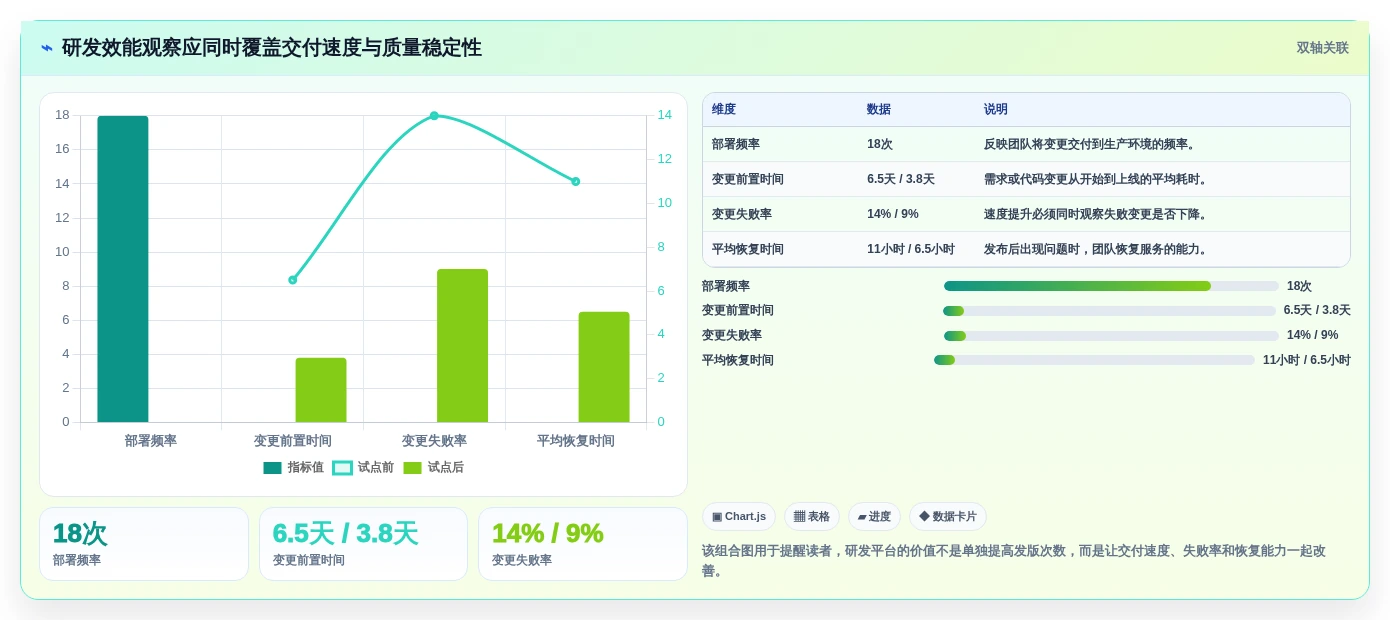Select the 变更失败率 table row cell
The width and height of the screenshot is (1390, 620).
pyautogui.click(x=780, y=215)
